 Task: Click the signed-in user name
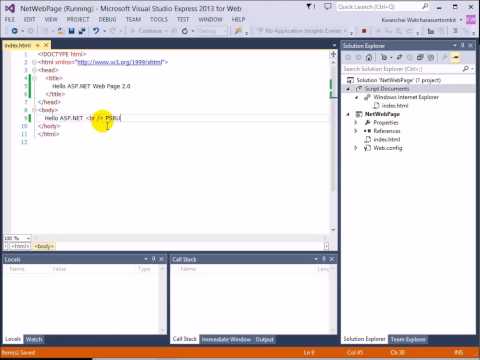pyautogui.click(x=419, y=20)
